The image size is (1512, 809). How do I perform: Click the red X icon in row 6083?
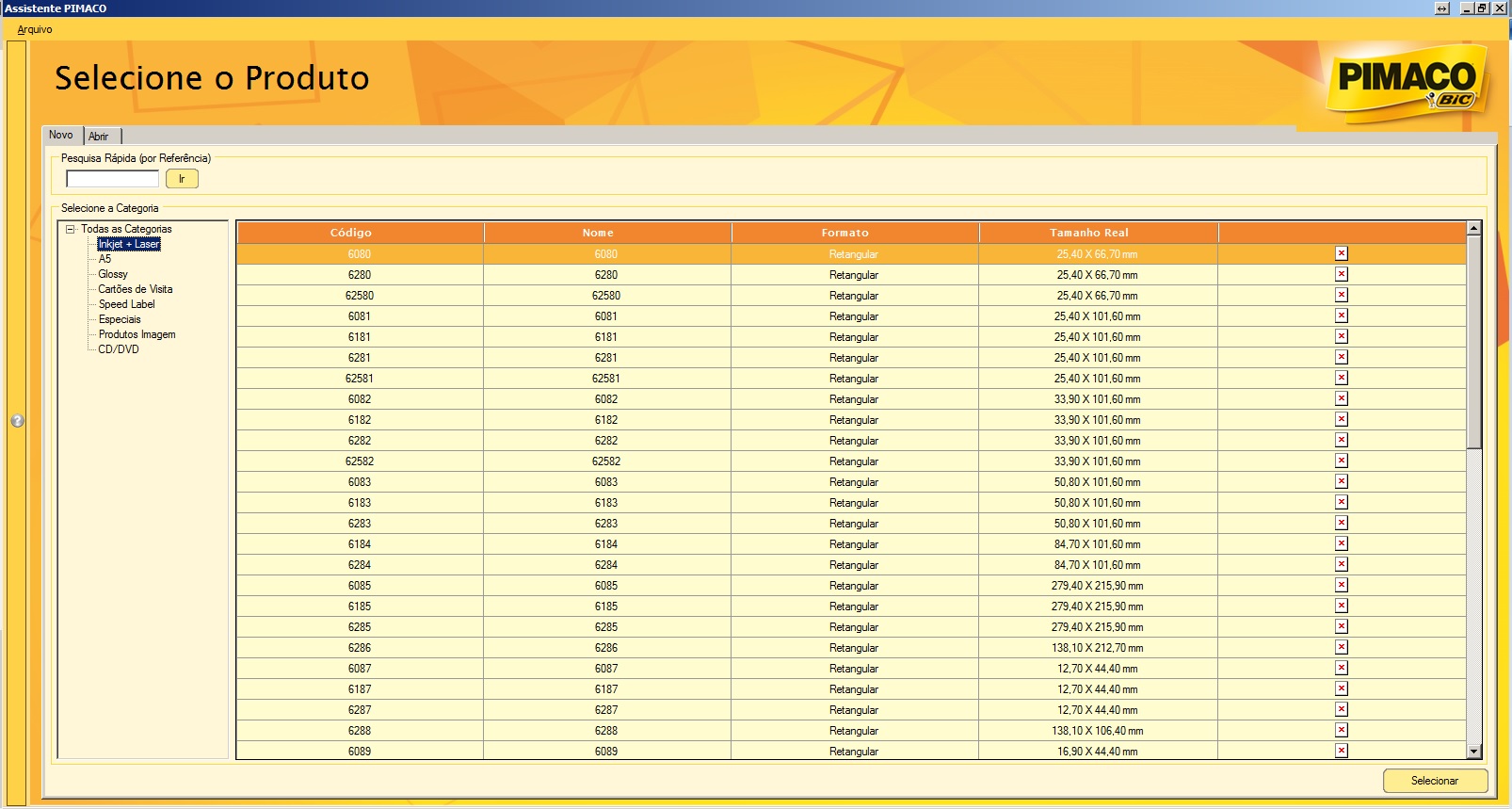tap(1342, 481)
